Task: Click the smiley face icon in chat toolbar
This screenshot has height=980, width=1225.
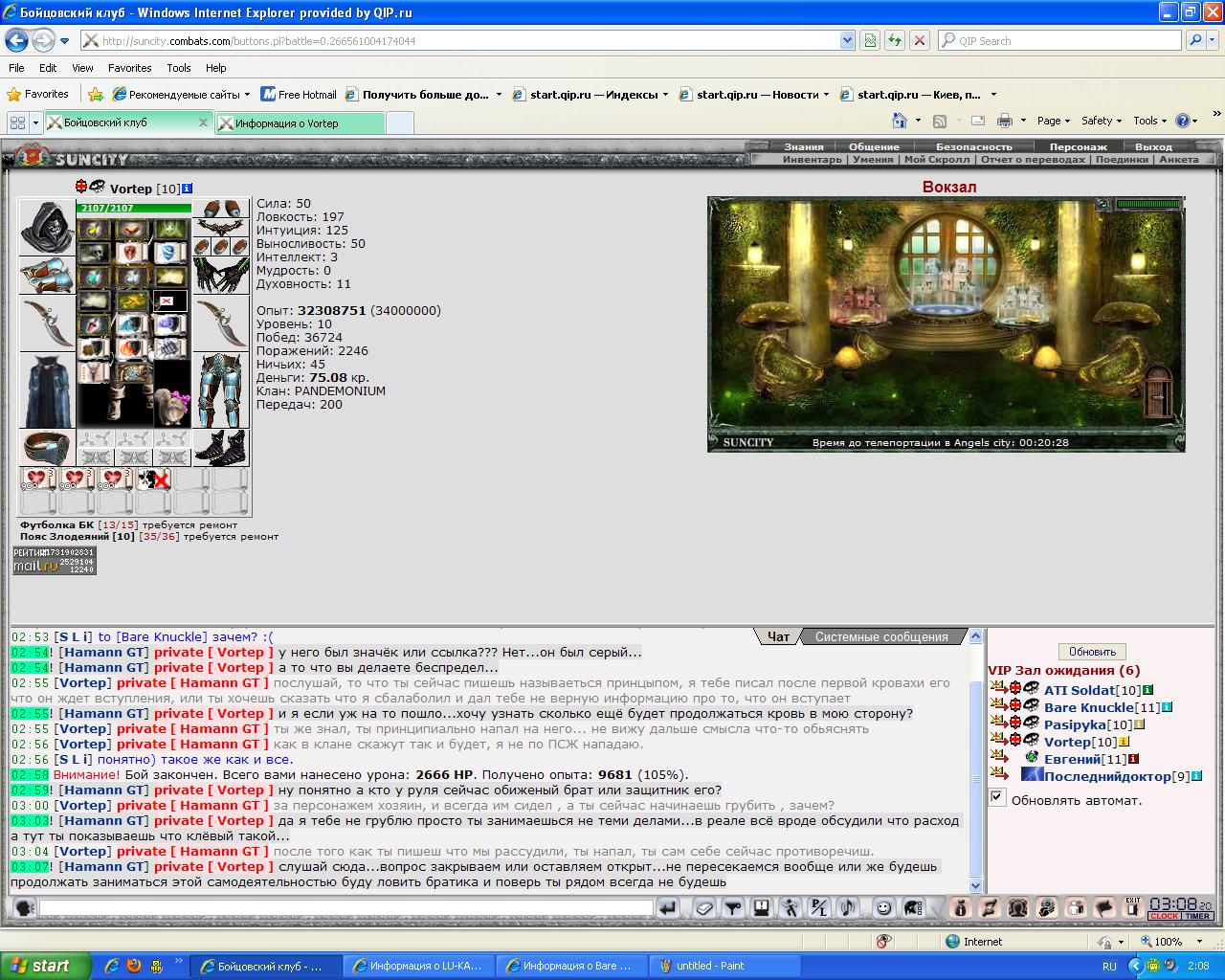Action: point(884,908)
